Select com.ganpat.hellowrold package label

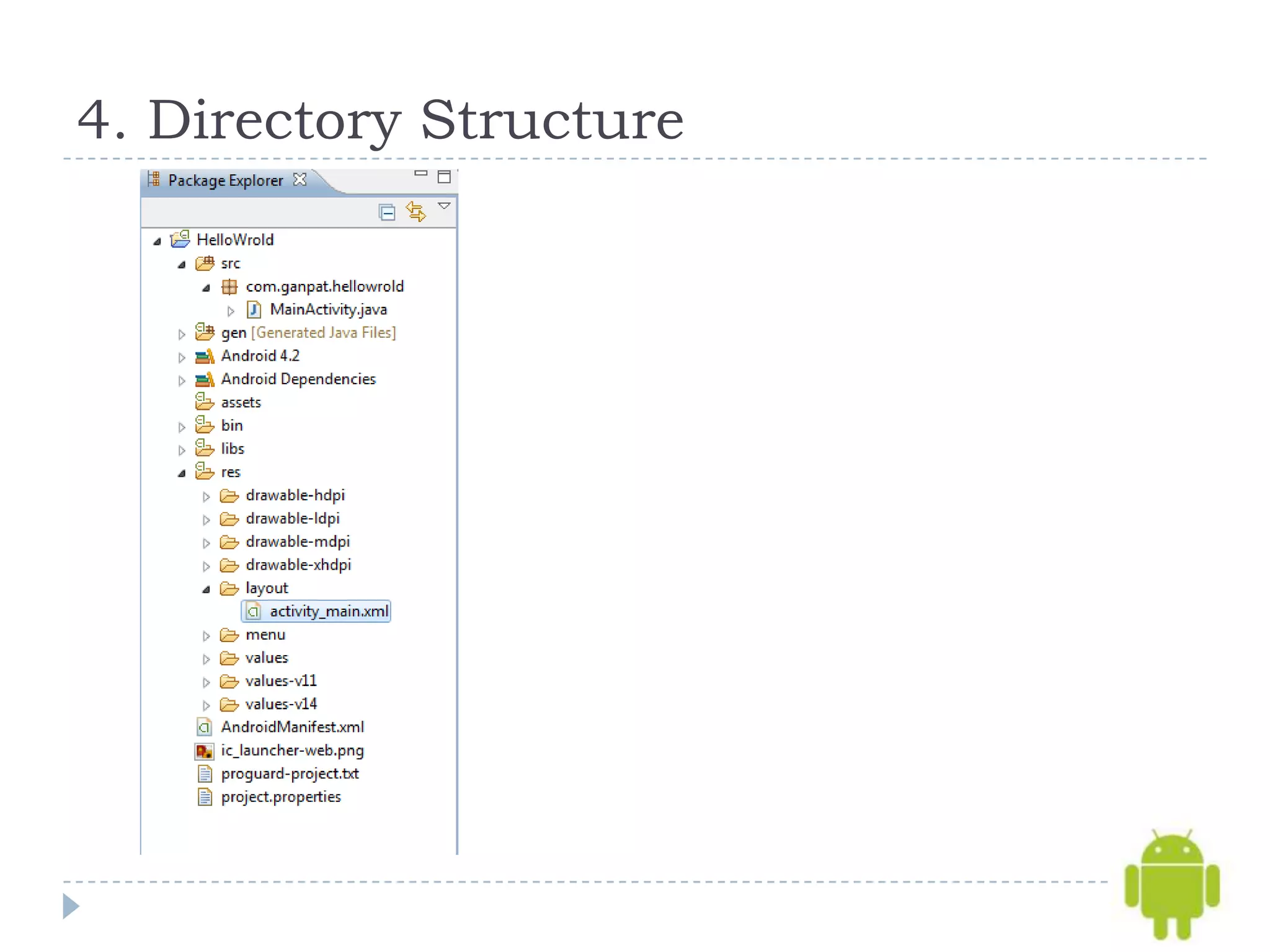coord(325,286)
